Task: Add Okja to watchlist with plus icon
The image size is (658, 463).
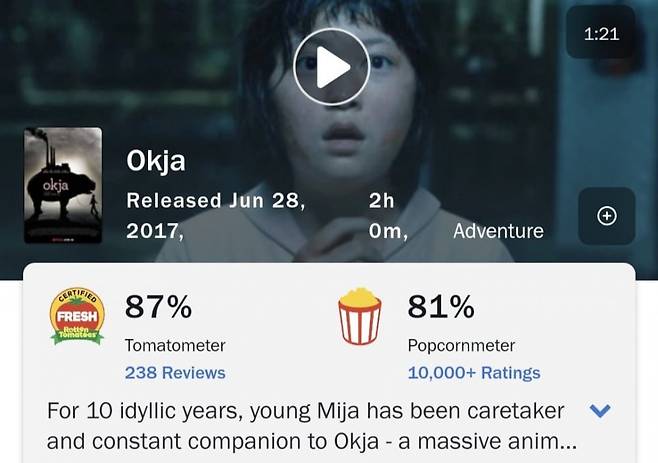Action: tap(606, 216)
